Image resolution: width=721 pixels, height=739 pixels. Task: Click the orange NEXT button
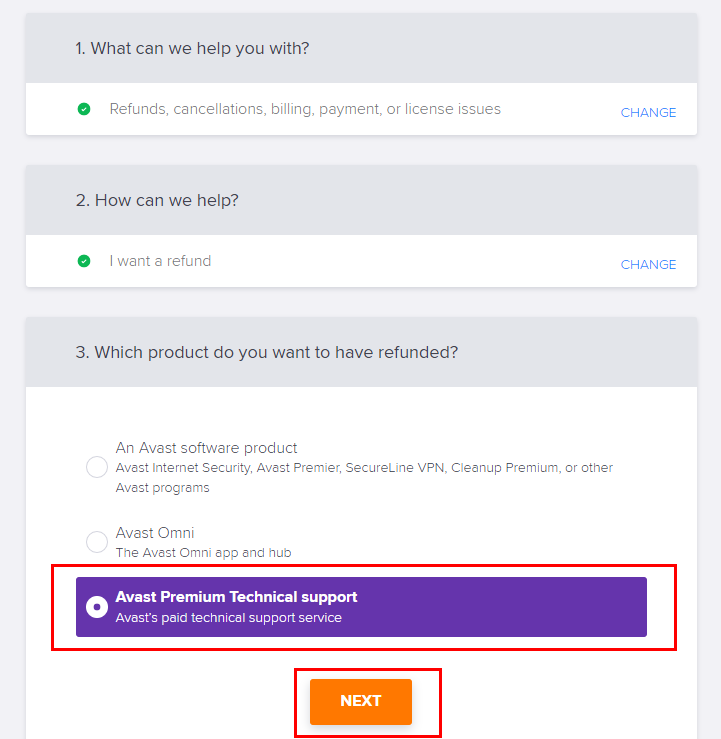pyautogui.click(x=360, y=701)
